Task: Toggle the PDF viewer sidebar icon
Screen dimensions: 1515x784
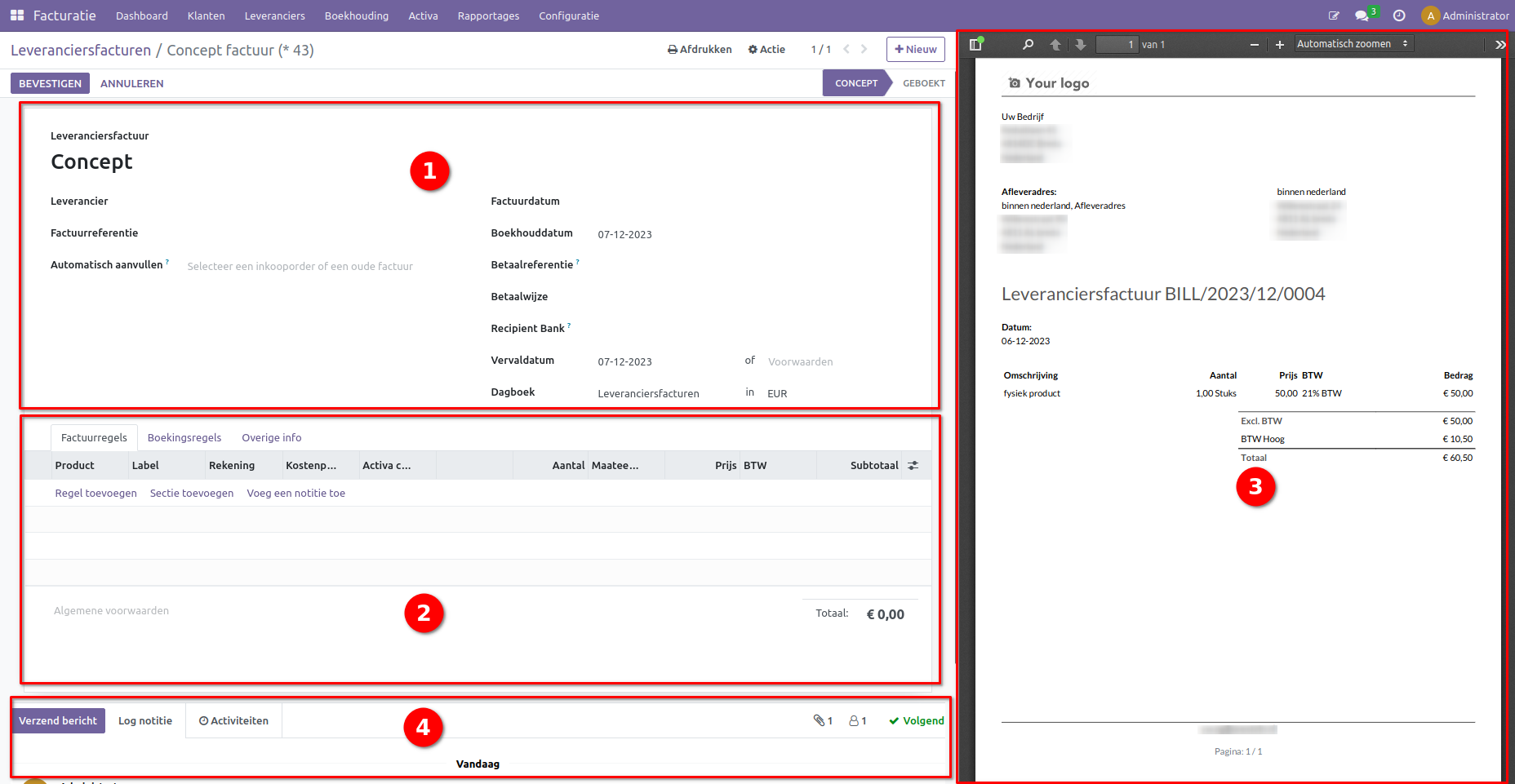Action: pyautogui.click(x=975, y=45)
